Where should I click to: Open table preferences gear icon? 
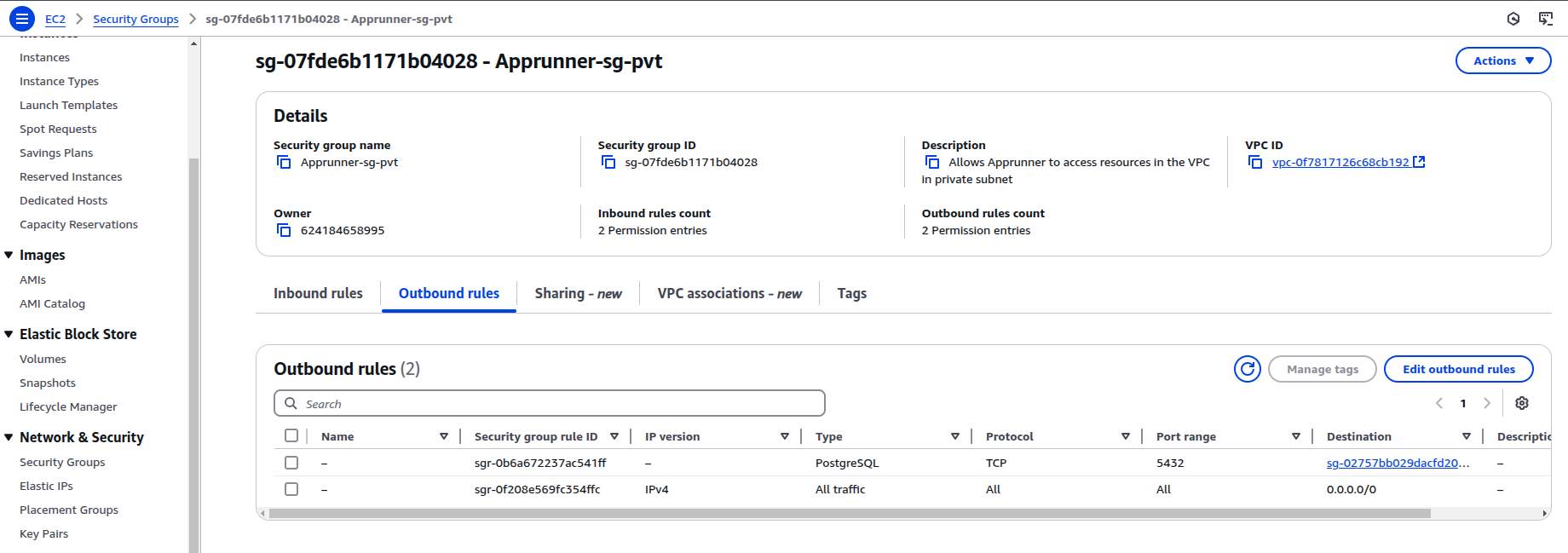pyautogui.click(x=1522, y=403)
